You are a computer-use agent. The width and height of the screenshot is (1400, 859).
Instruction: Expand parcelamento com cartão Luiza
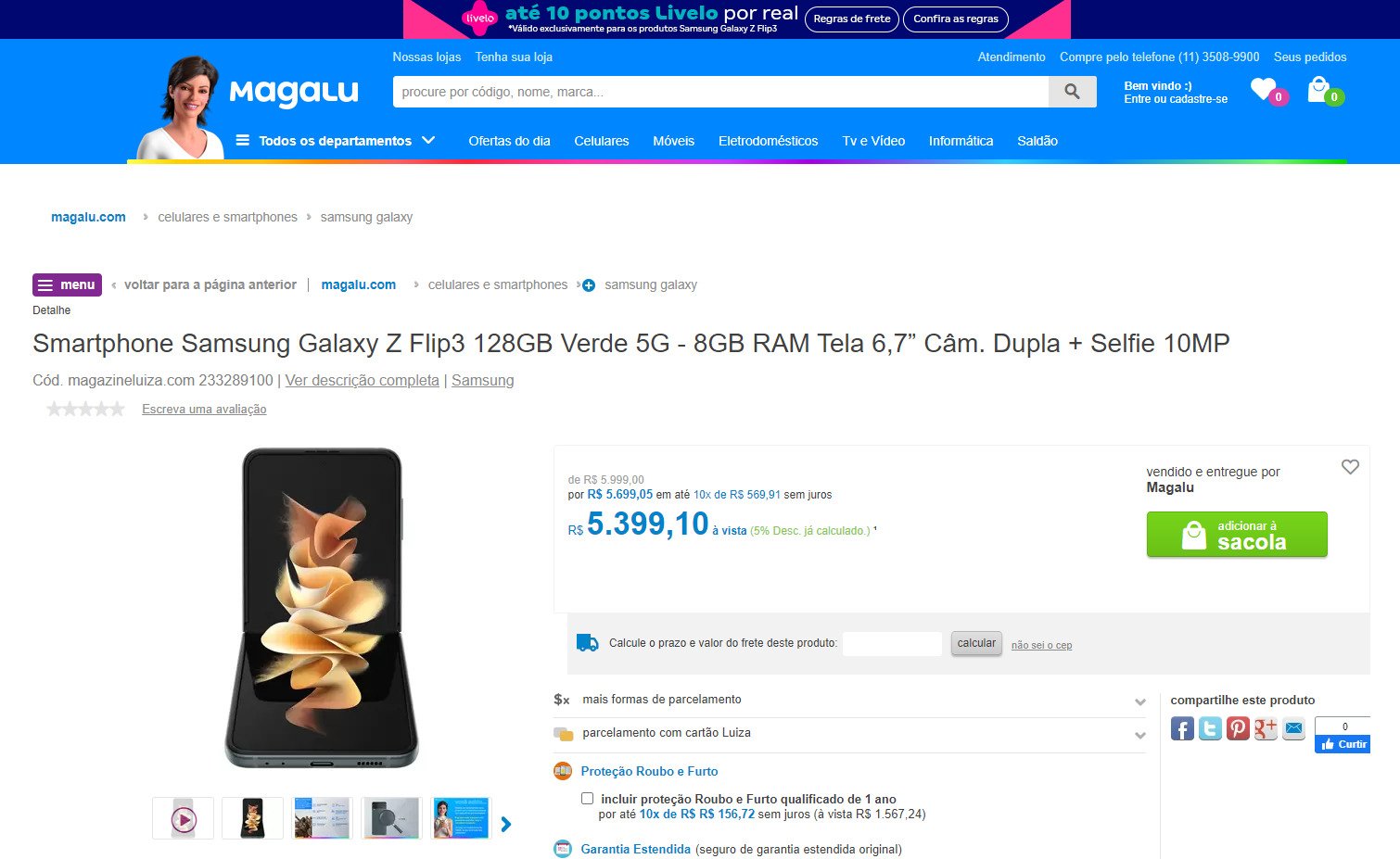849,734
